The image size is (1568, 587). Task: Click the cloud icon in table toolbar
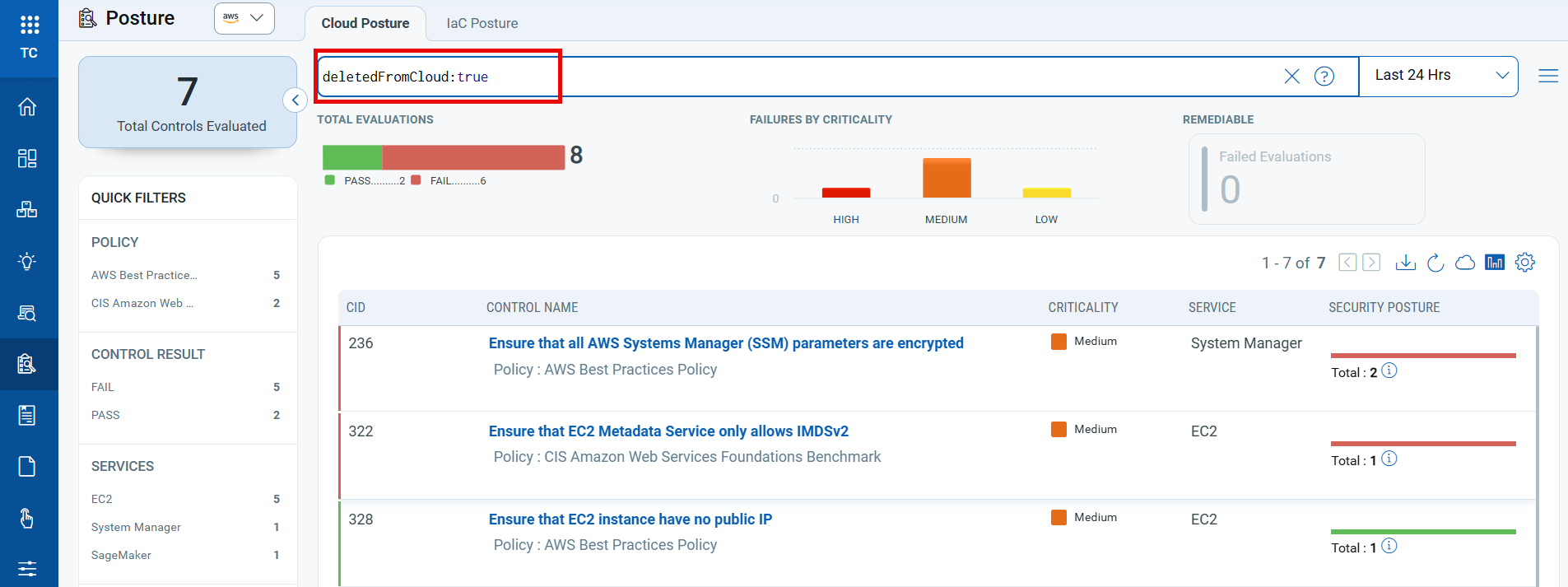(x=1465, y=263)
